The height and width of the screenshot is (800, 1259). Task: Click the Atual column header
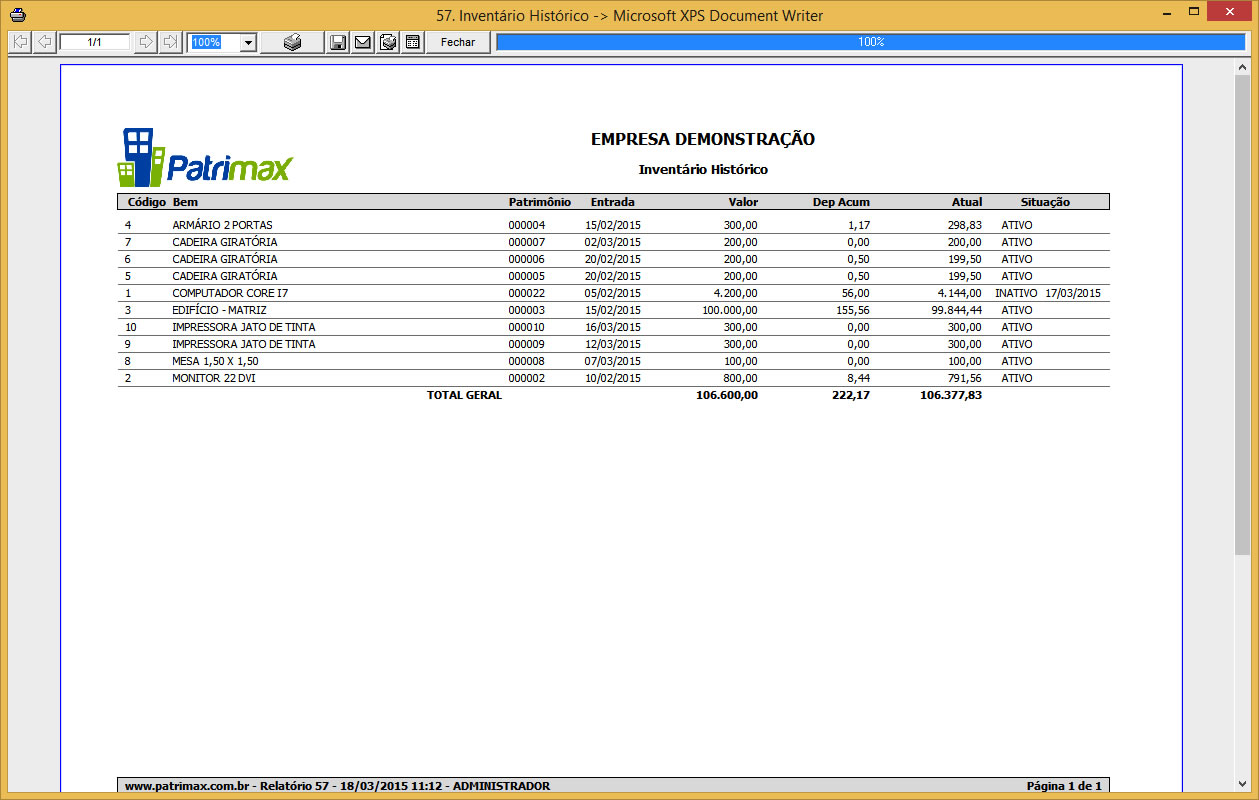[x=967, y=202]
